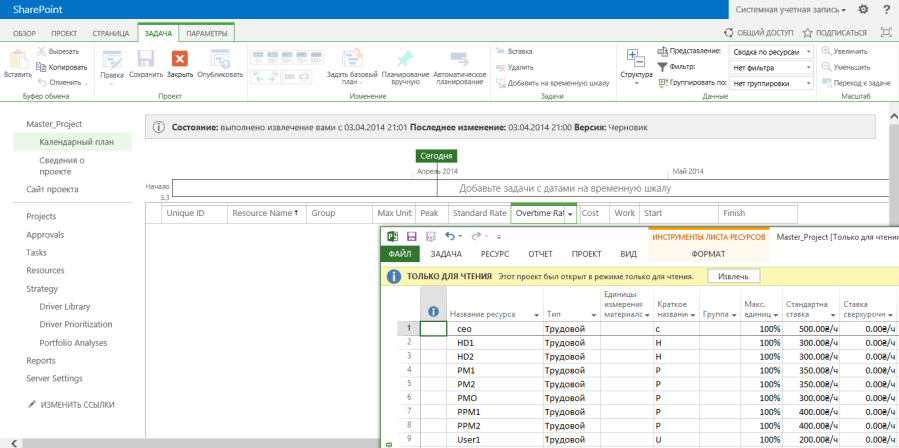Publish the project with Опубликовать icon
This screenshot has width=899, height=448.
tap(220, 59)
